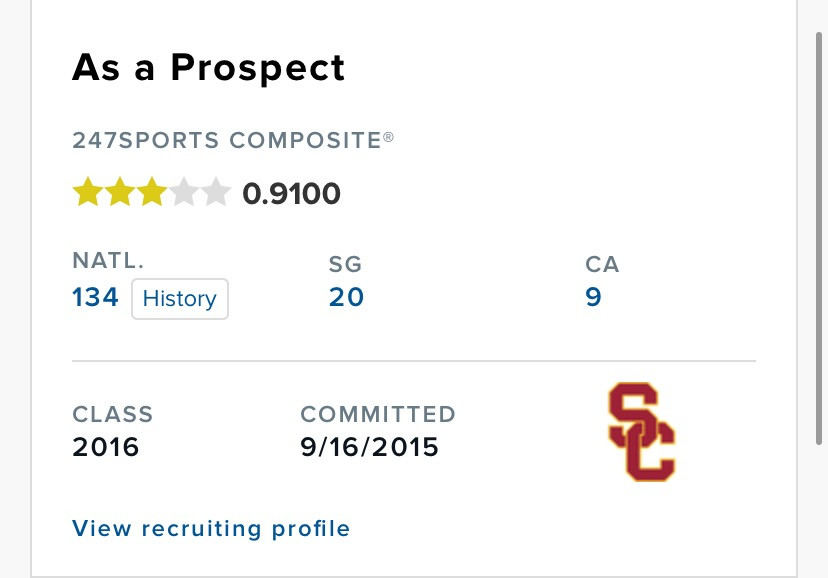Screen dimensions: 828x578
Task: Open the national ranking History button
Action: pyautogui.click(x=180, y=299)
